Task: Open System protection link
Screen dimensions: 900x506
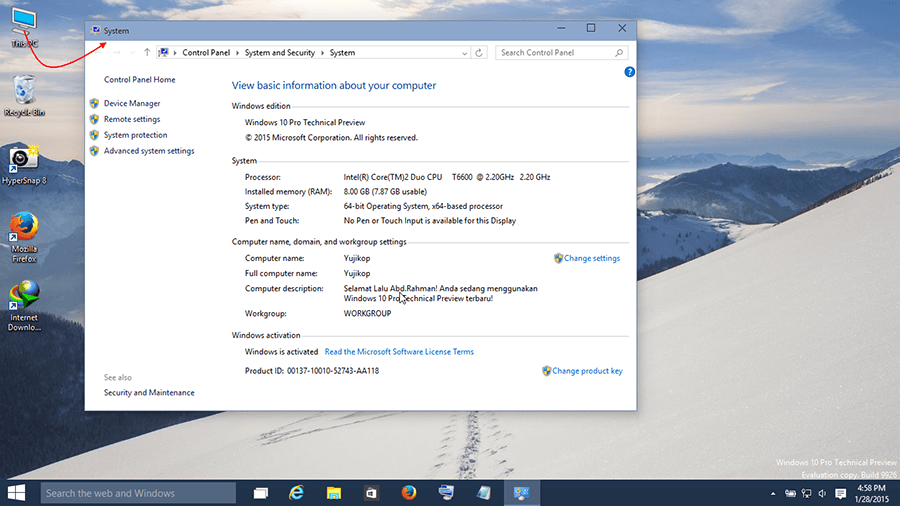Action: click(x=135, y=135)
